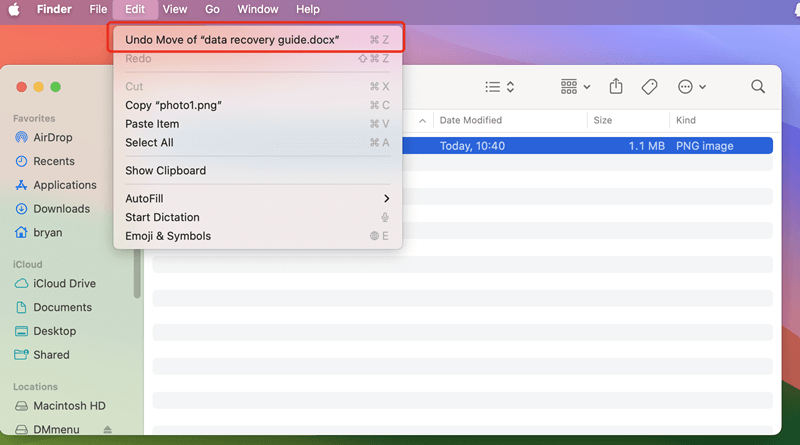Open the Finder menu in menu bar
Viewport: 800px width, 445px height.
point(54,9)
